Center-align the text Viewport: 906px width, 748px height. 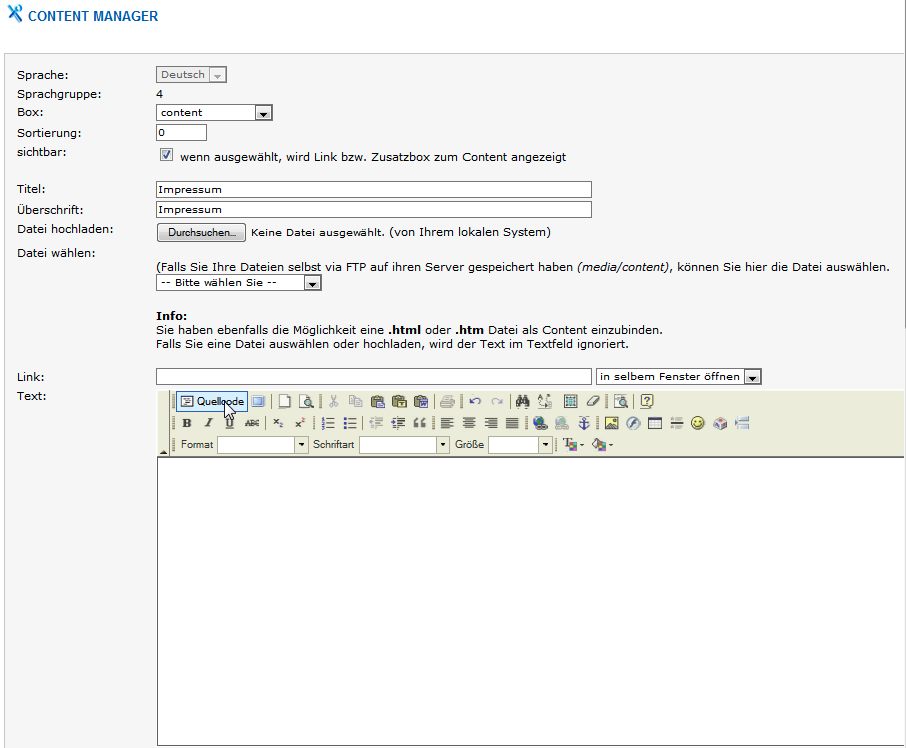pyautogui.click(x=468, y=423)
